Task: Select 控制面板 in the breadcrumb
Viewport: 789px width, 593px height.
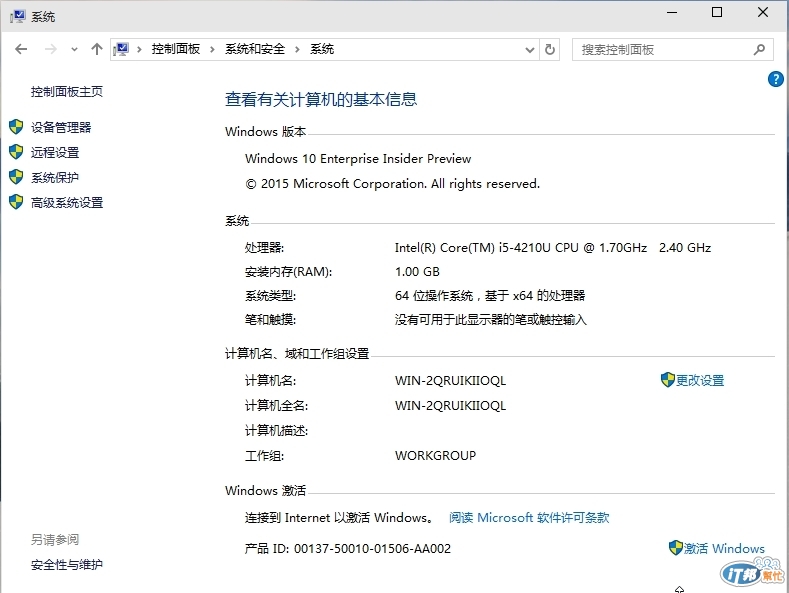Action: pyautogui.click(x=176, y=49)
